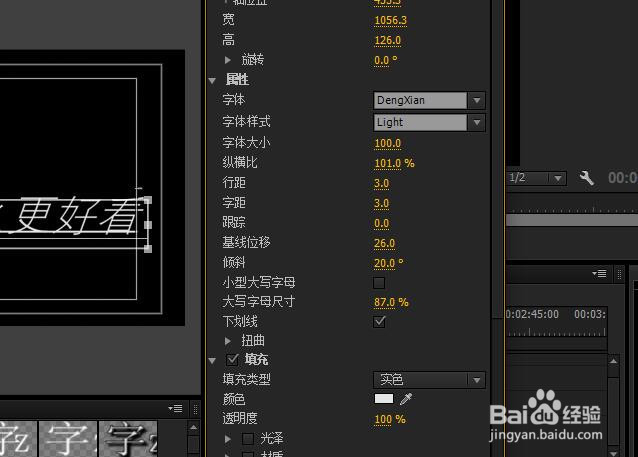Screen dimensions: 638x457
Task: Click the scroll down arrow in timeline panel
Action: (614, 452)
